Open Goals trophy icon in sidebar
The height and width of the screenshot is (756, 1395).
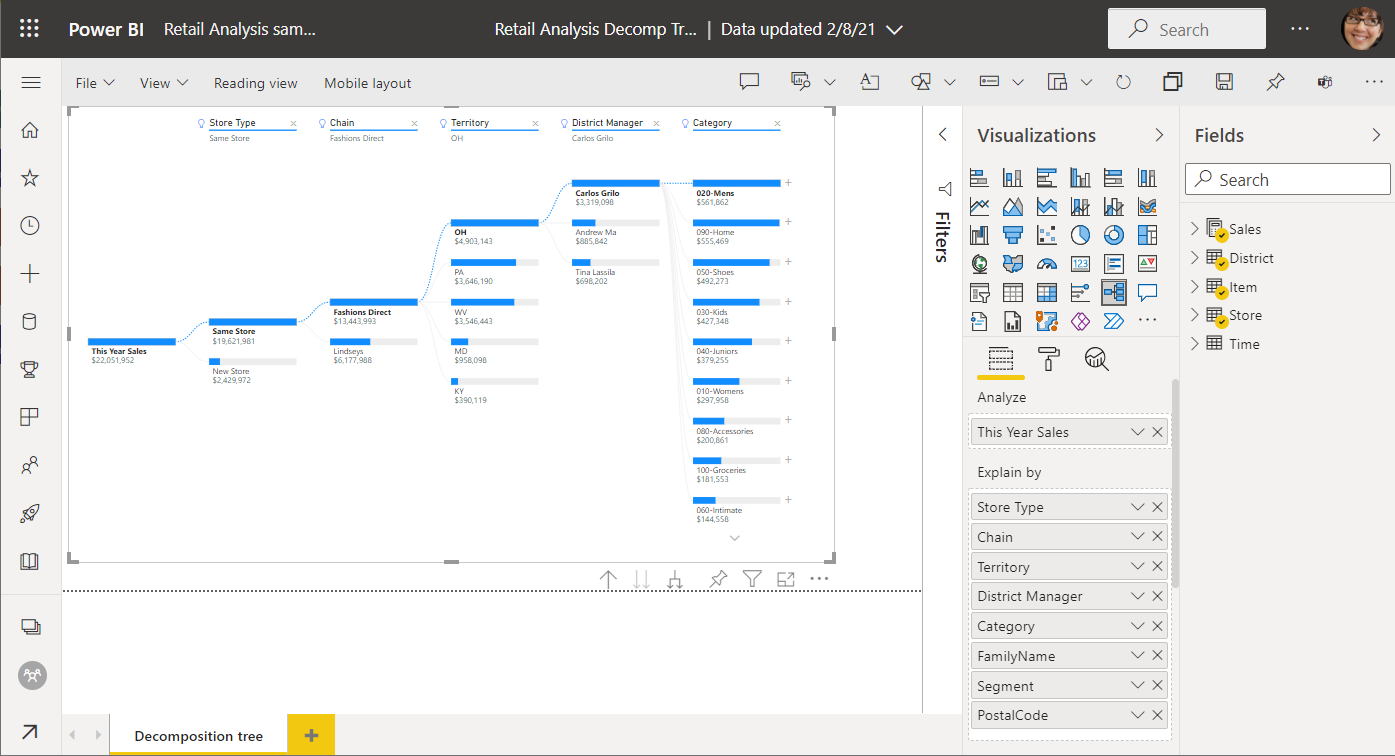[30, 370]
